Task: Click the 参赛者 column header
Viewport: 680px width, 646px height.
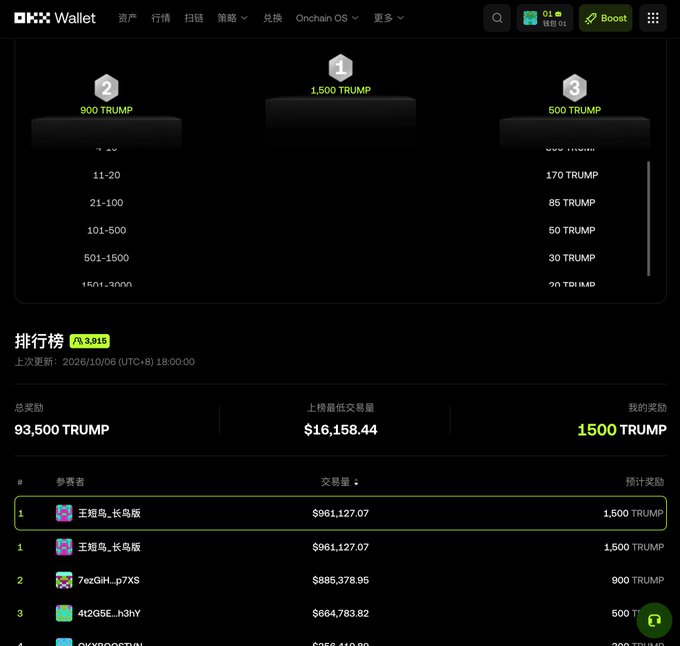Action: [70, 482]
